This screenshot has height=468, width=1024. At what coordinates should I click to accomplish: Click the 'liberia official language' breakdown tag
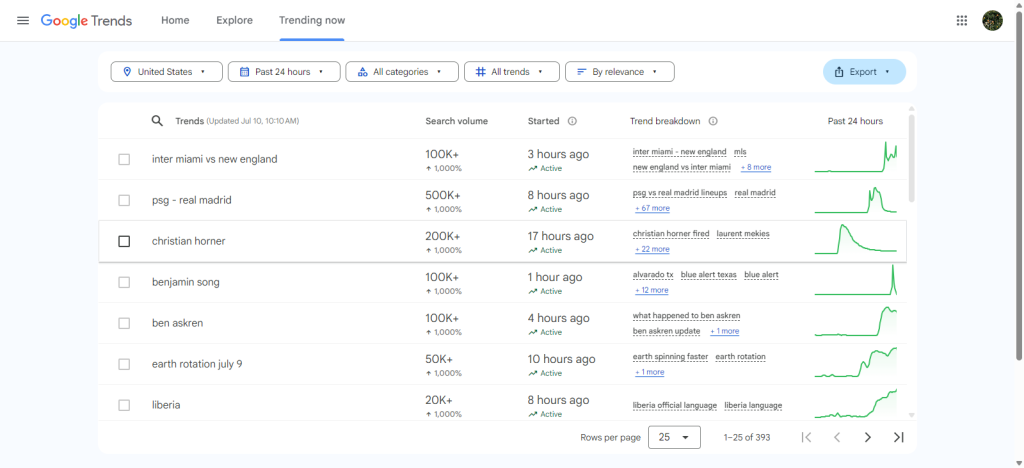pos(675,405)
